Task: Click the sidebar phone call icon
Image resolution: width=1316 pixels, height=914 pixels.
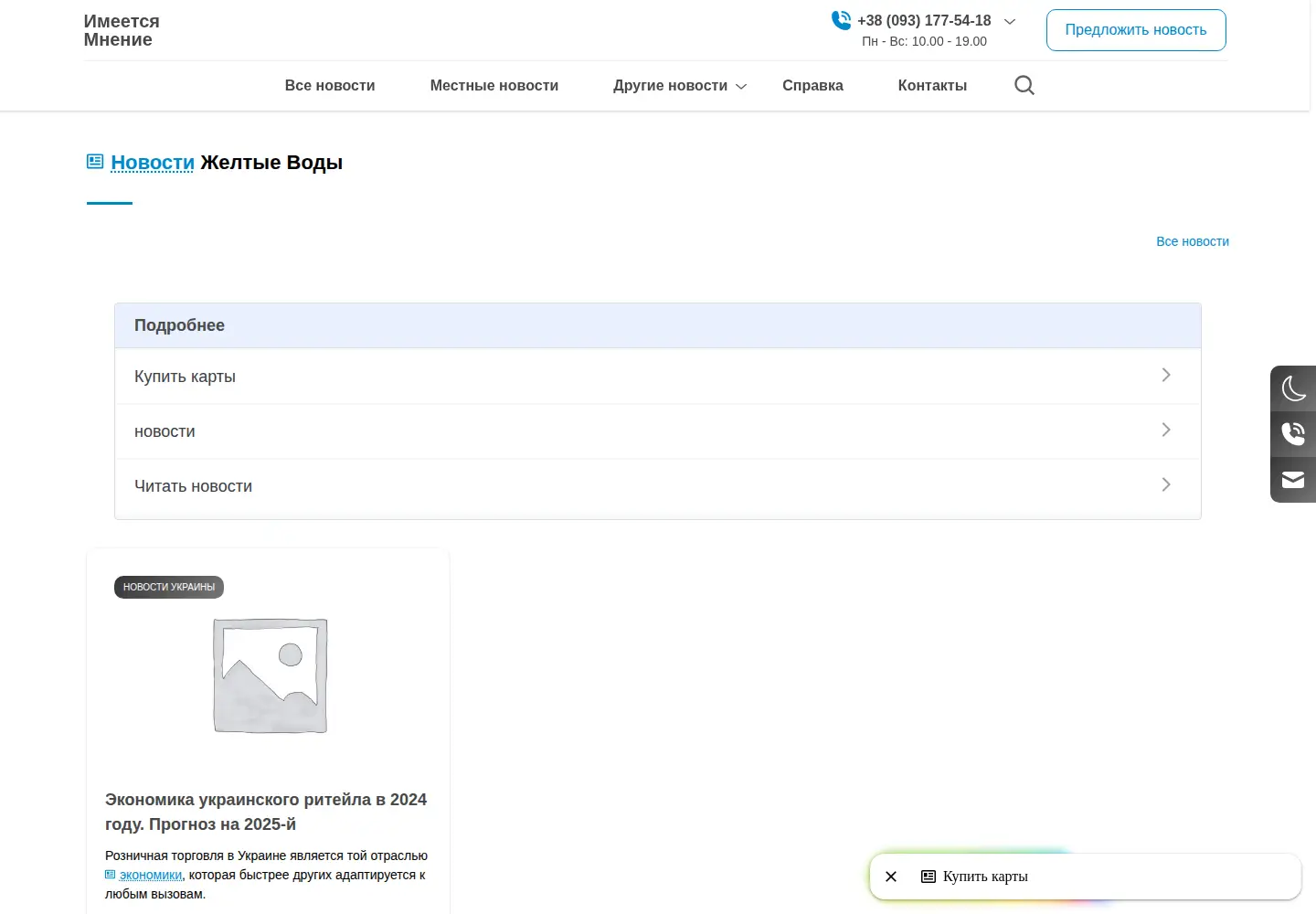Action: (1293, 433)
